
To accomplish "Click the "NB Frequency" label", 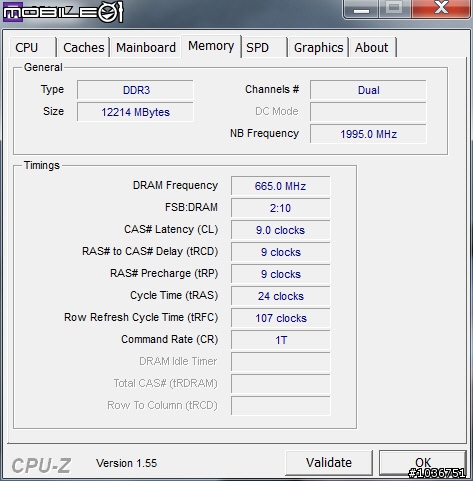I will click(x=264, y=133).
